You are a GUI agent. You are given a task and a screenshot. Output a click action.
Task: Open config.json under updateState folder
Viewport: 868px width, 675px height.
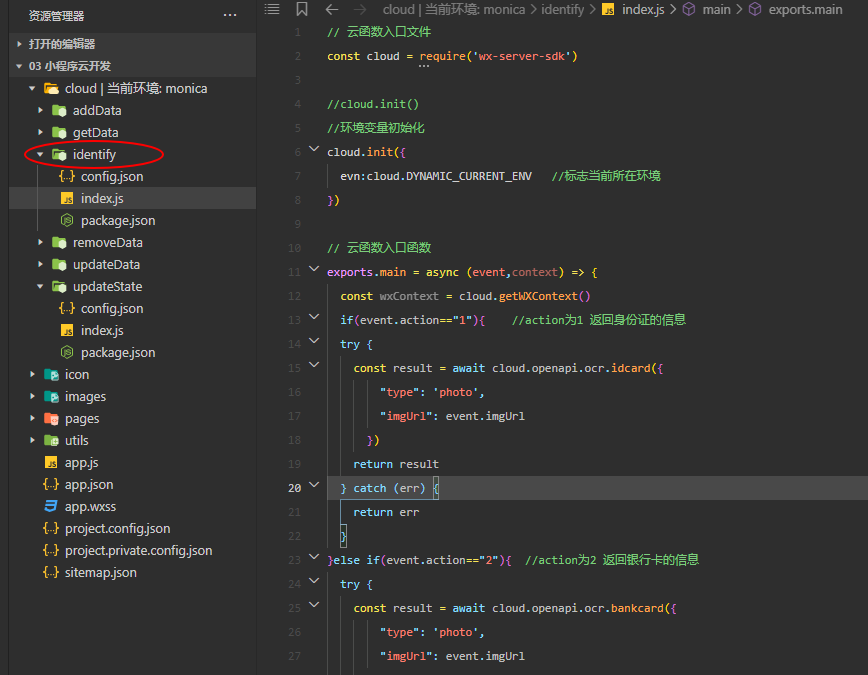[x=132, y=308]
